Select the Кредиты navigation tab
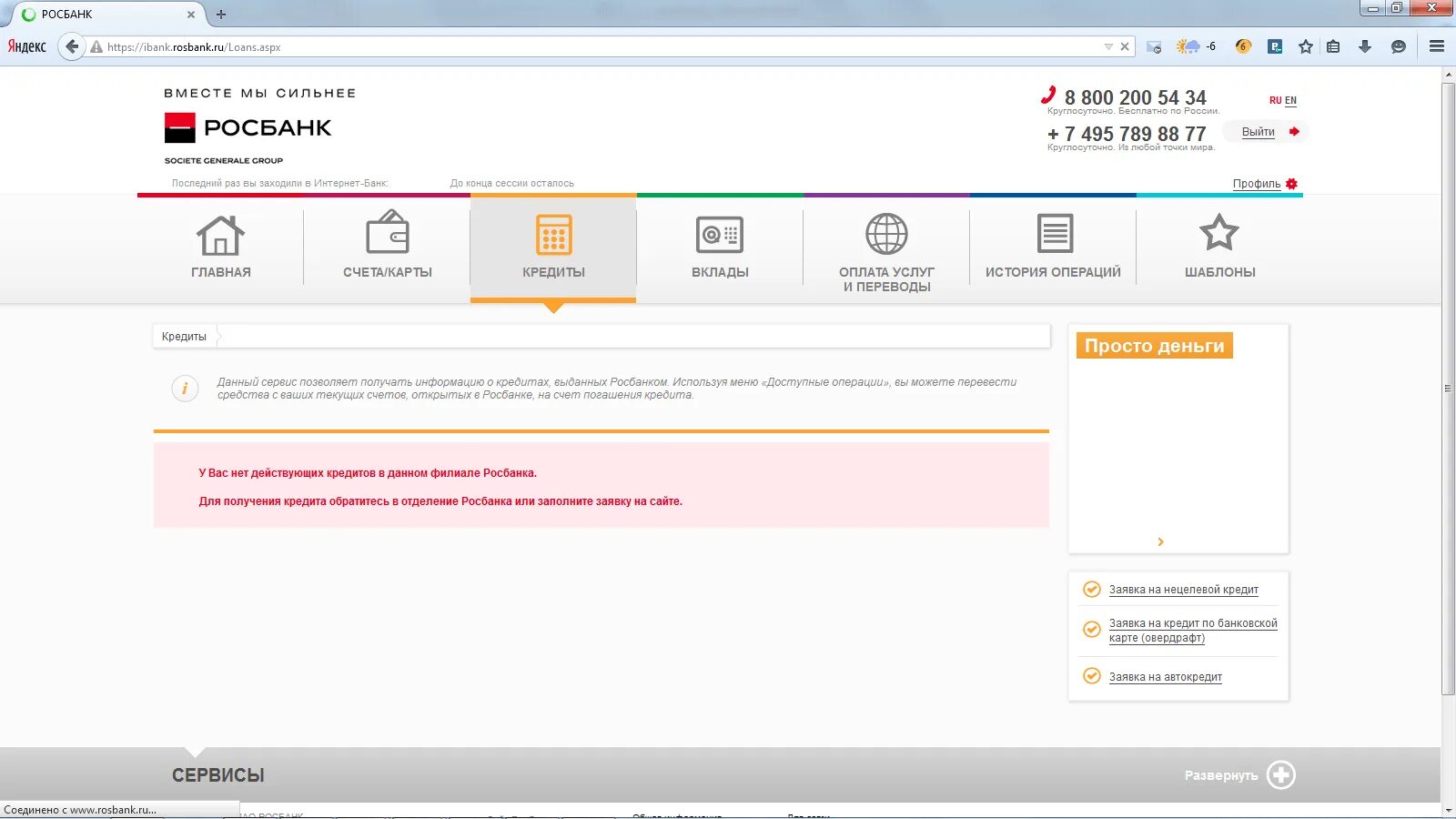 tap(553, 248)
